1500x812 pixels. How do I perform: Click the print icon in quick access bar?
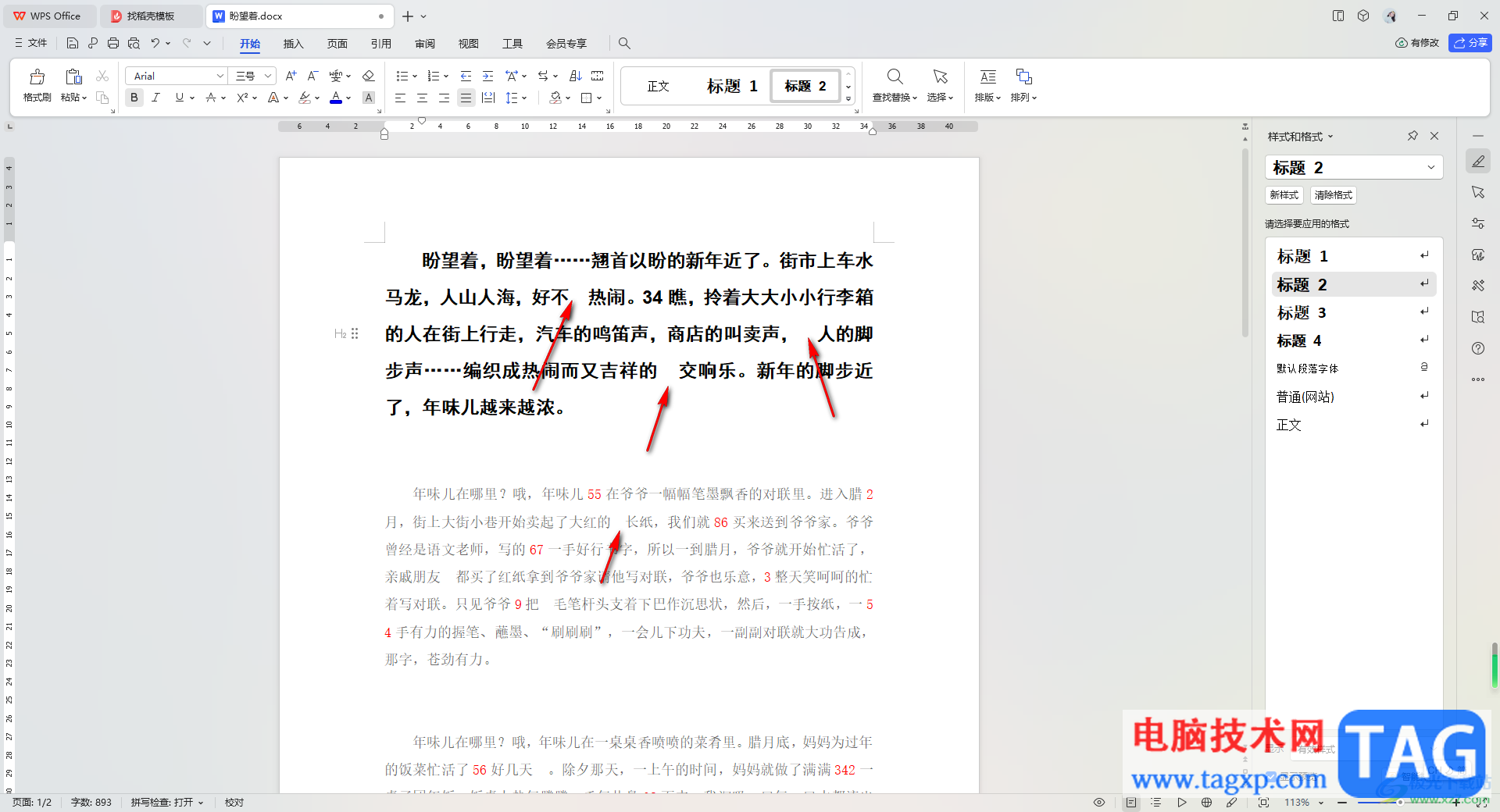(113, 43)
